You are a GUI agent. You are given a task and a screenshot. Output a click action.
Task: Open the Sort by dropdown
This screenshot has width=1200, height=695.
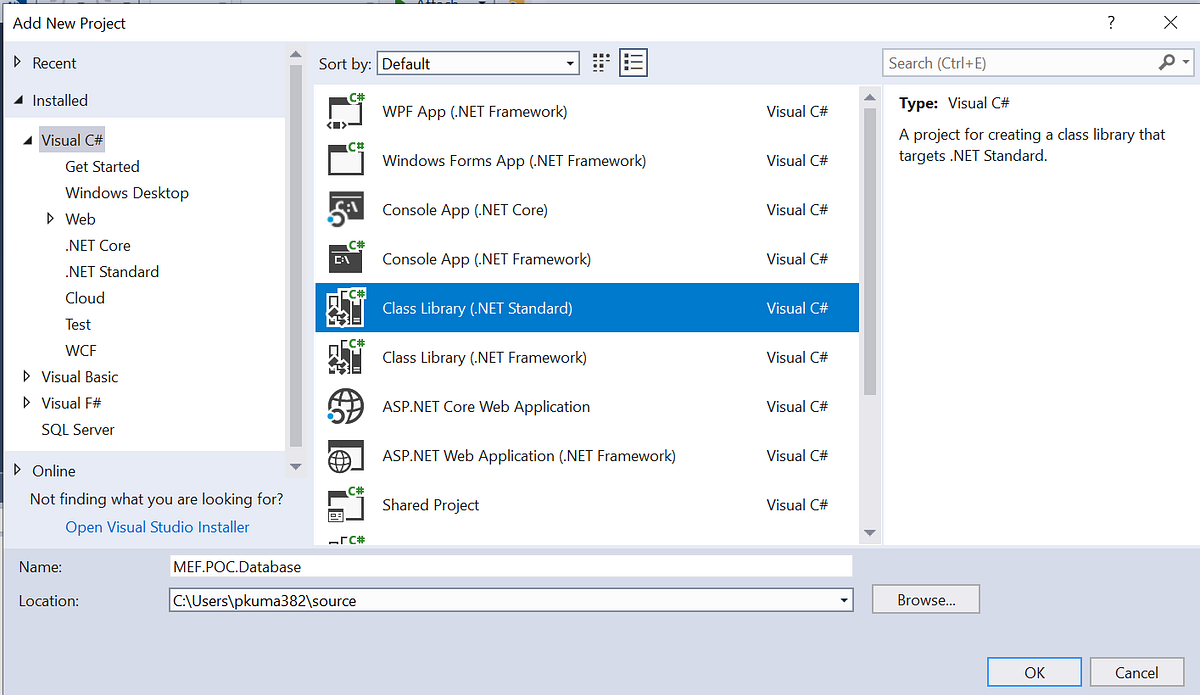[569, 62]
